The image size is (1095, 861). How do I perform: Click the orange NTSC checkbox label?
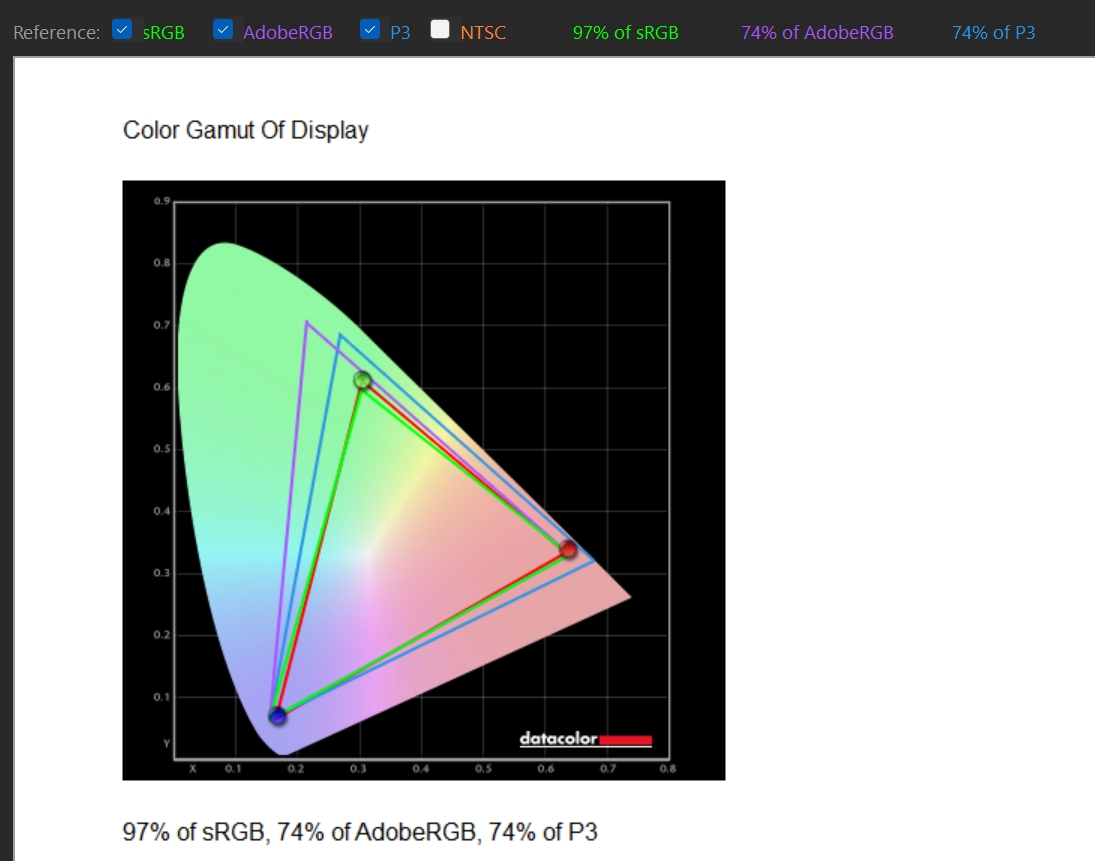pyautogui.click(x=483, y=32)
